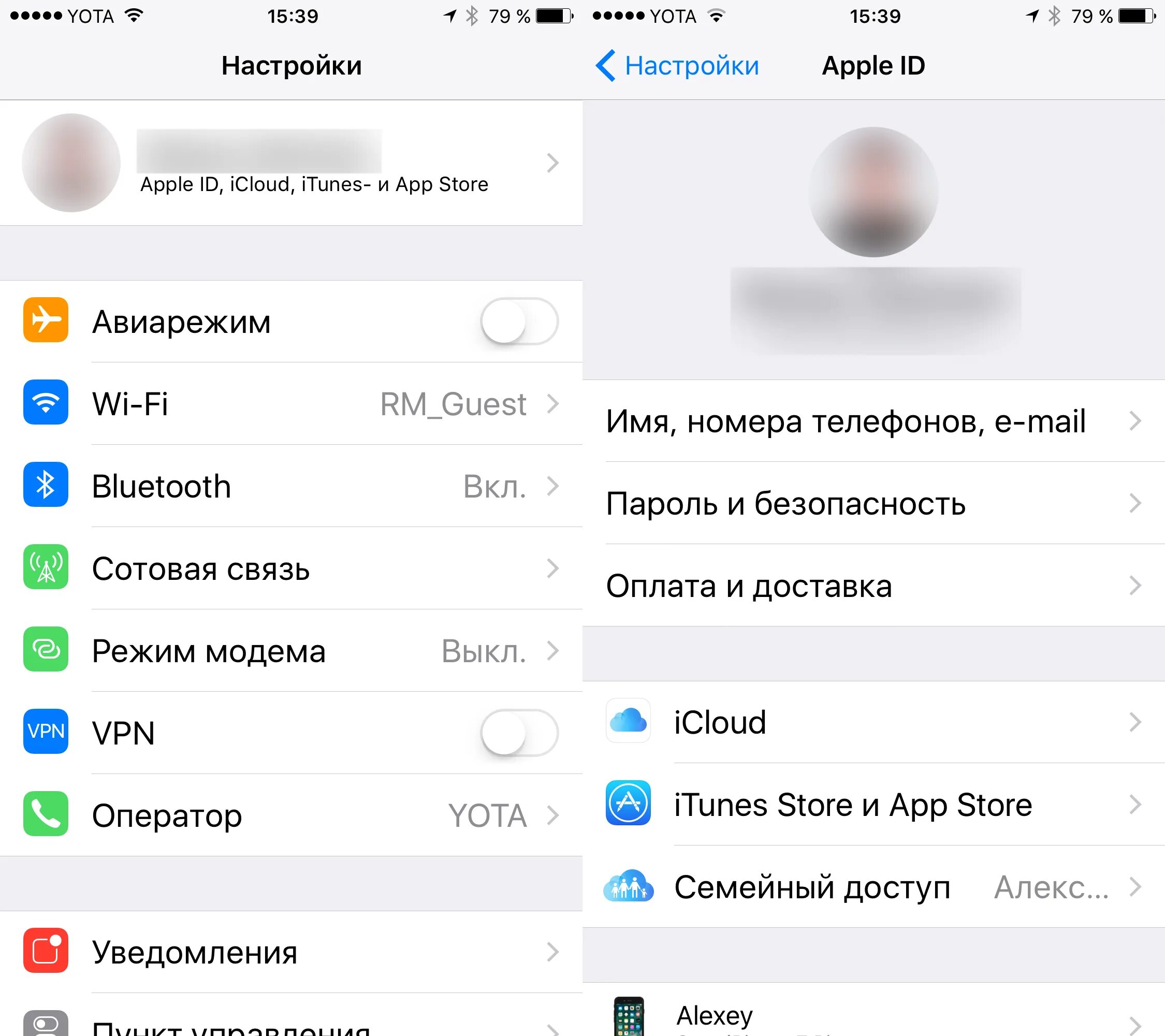Open iCloud settings
This screenshot has width=1165, height=1036.
click(x=873, y=692)
